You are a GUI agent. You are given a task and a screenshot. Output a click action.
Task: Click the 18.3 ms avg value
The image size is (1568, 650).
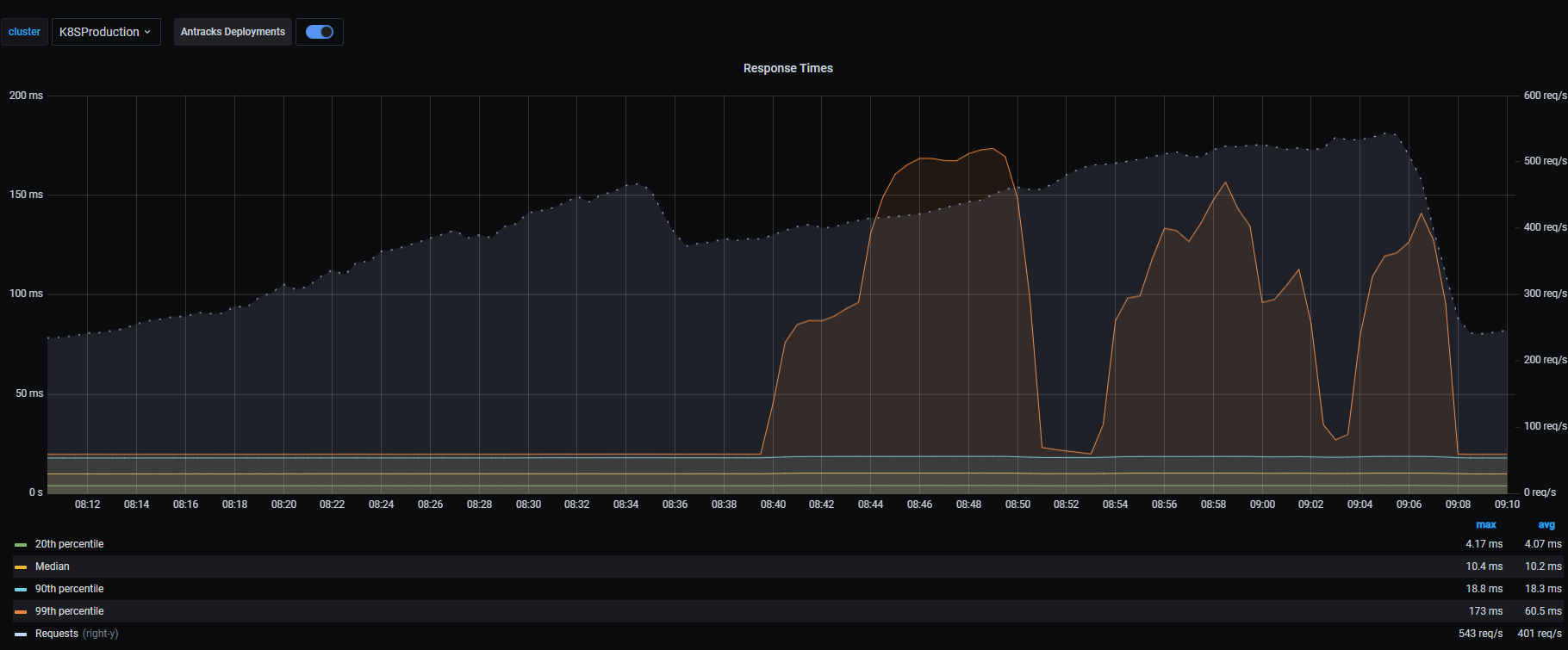pos(1543,589)
